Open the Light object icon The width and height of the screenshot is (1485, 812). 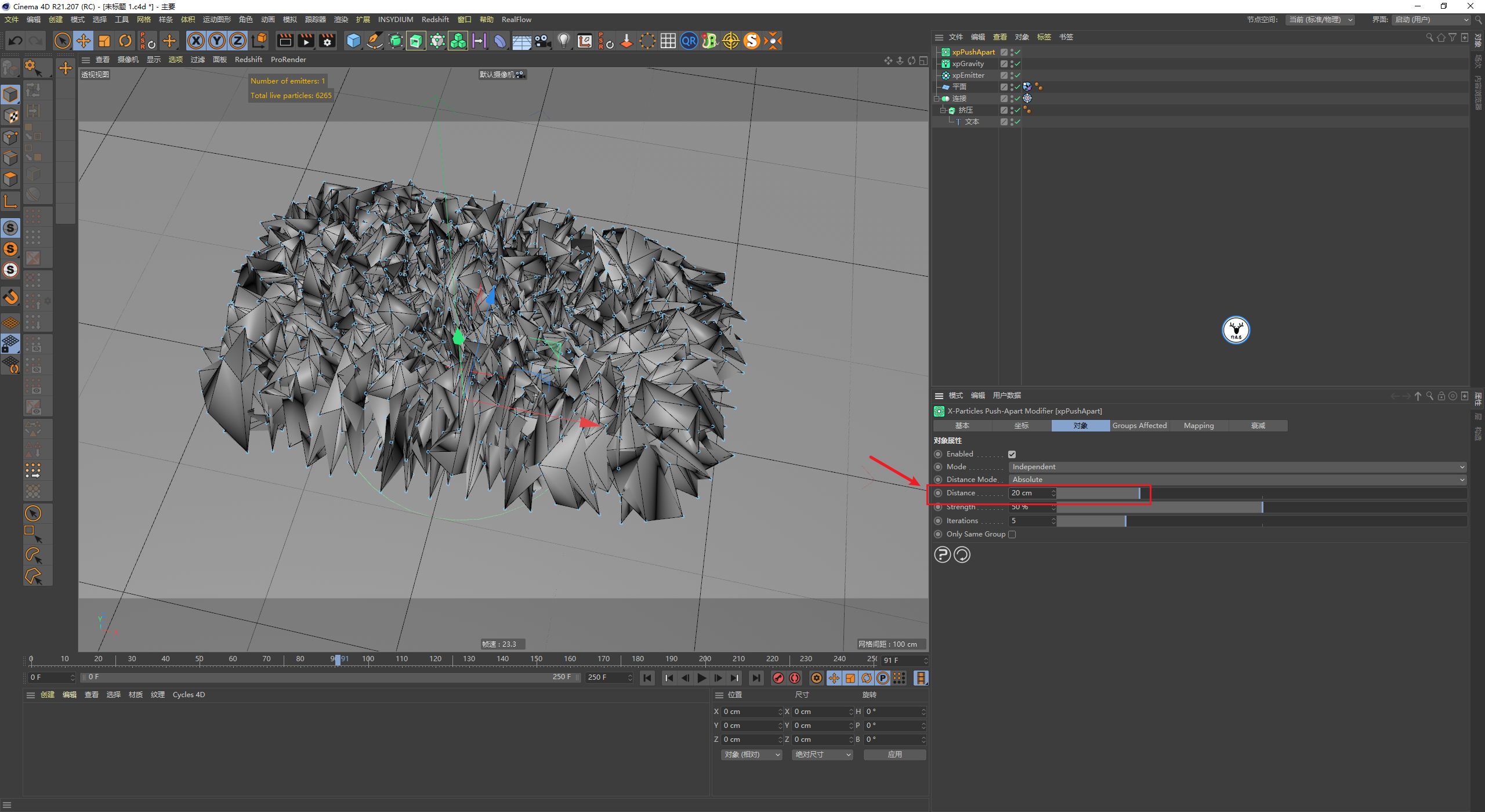pos(563,41)
